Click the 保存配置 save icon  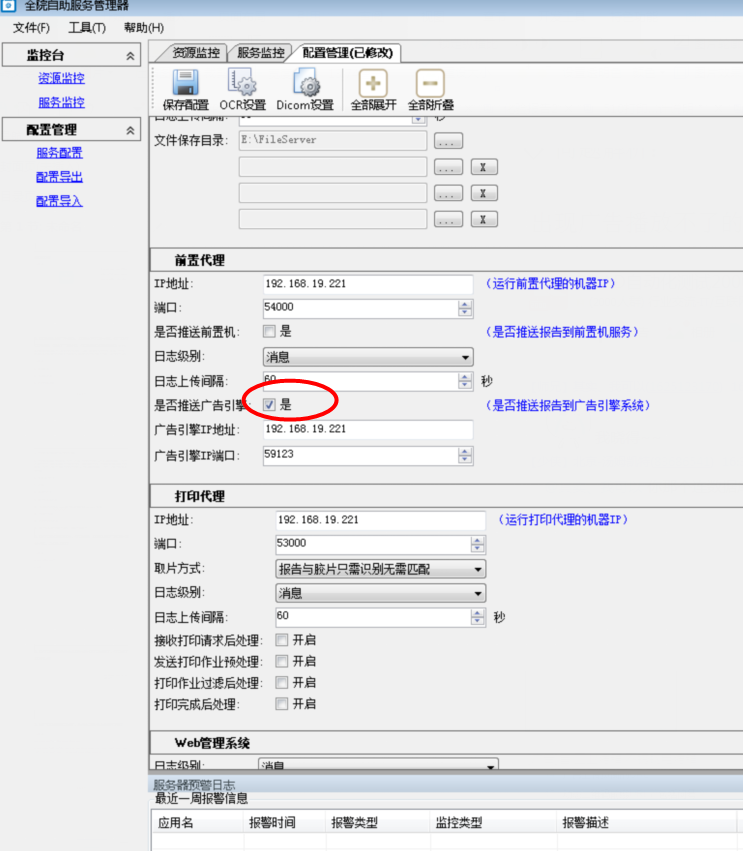coord(185,84)
